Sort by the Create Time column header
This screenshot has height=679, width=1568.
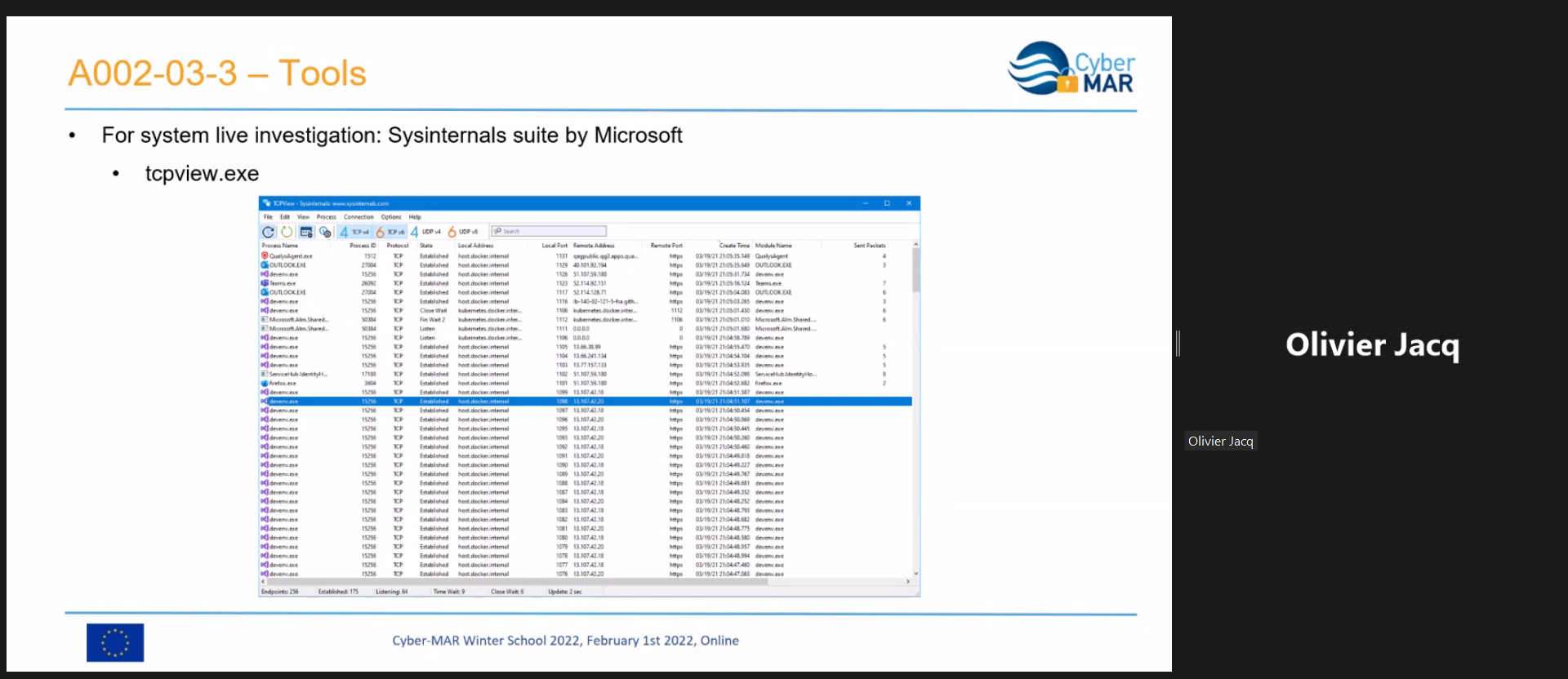tap(733, 246)
